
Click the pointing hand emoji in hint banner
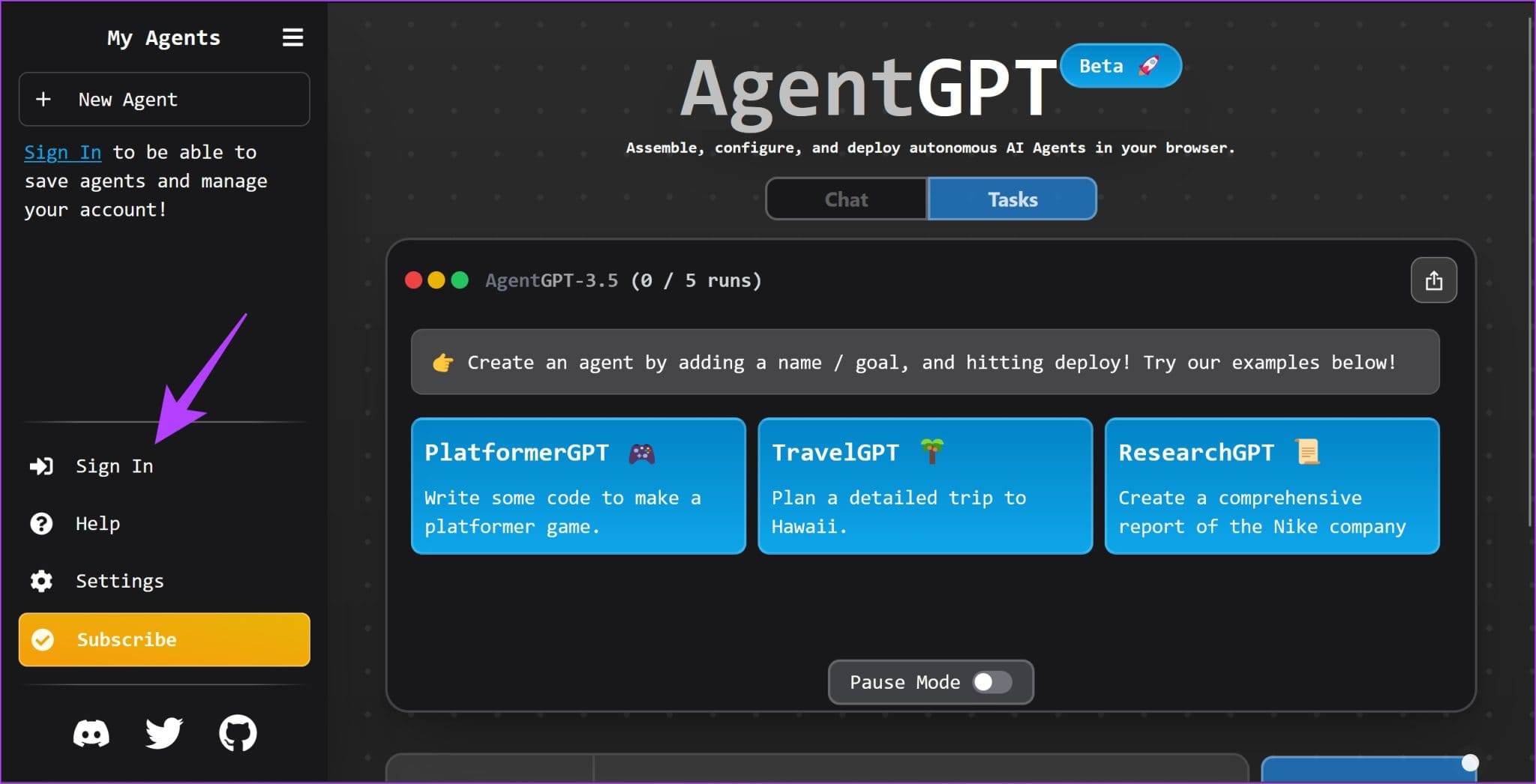[x=442, y=363]
